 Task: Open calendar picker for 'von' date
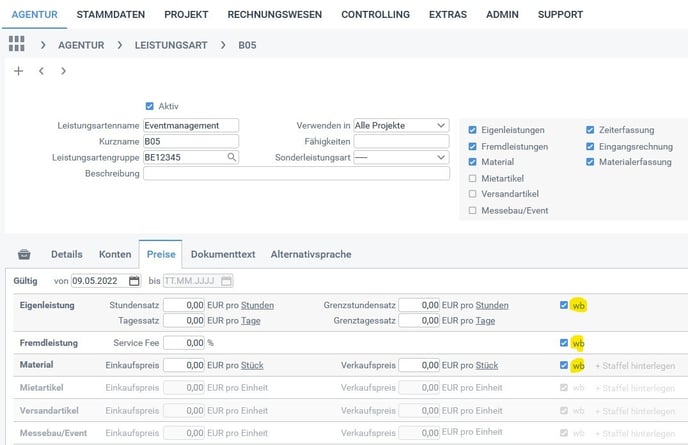pyautogui.click(x=134, y=281)
